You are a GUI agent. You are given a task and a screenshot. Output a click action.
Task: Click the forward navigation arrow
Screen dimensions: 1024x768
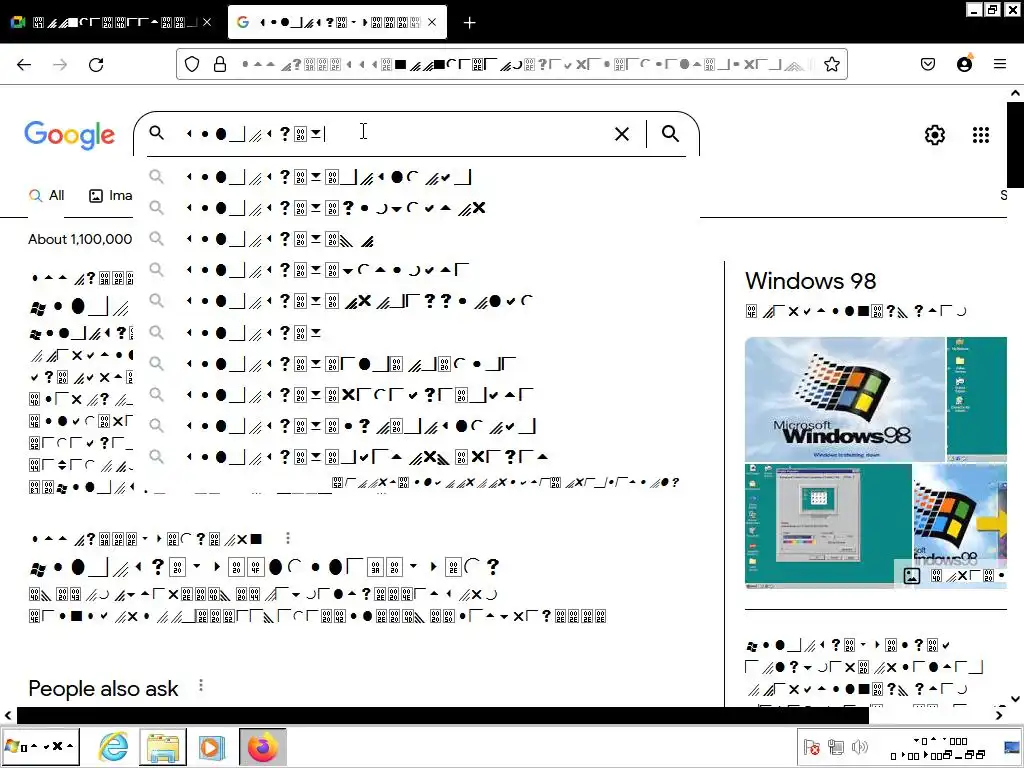[60, 64]
